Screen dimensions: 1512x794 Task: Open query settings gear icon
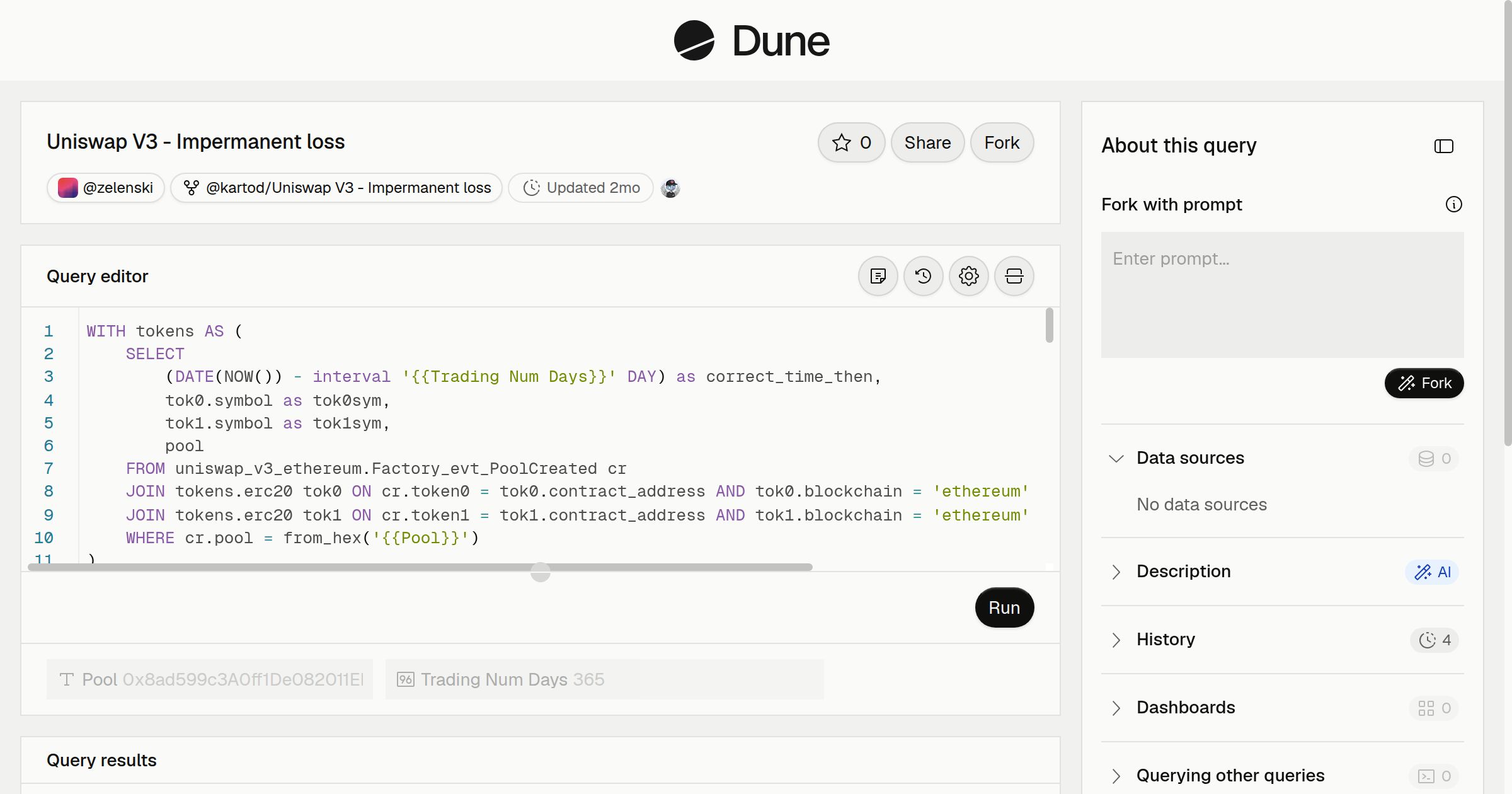pyautogui.click(x=968, y=276)
